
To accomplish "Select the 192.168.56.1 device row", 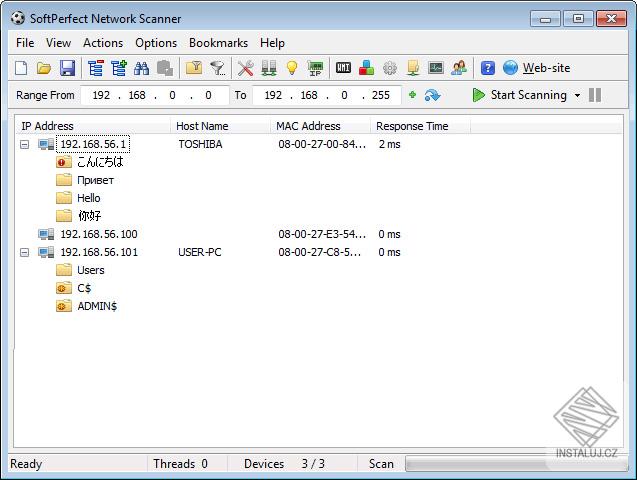I will click(x=93, y=144).
